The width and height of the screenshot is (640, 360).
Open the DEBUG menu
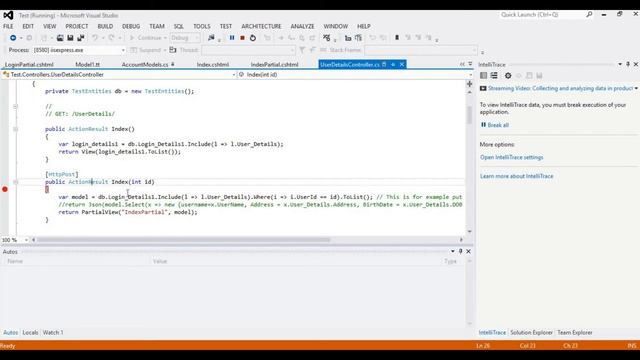131,26
